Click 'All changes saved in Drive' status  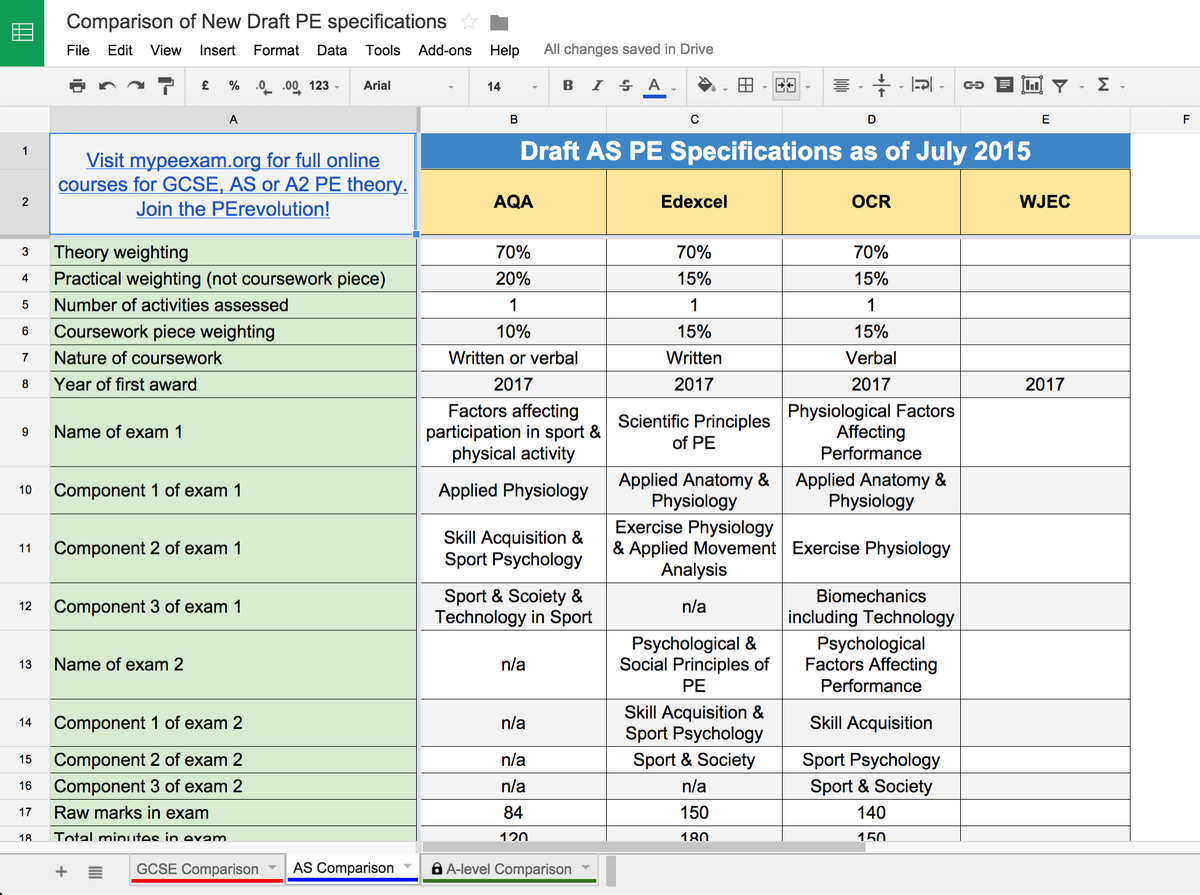click(x=629, y=49)
